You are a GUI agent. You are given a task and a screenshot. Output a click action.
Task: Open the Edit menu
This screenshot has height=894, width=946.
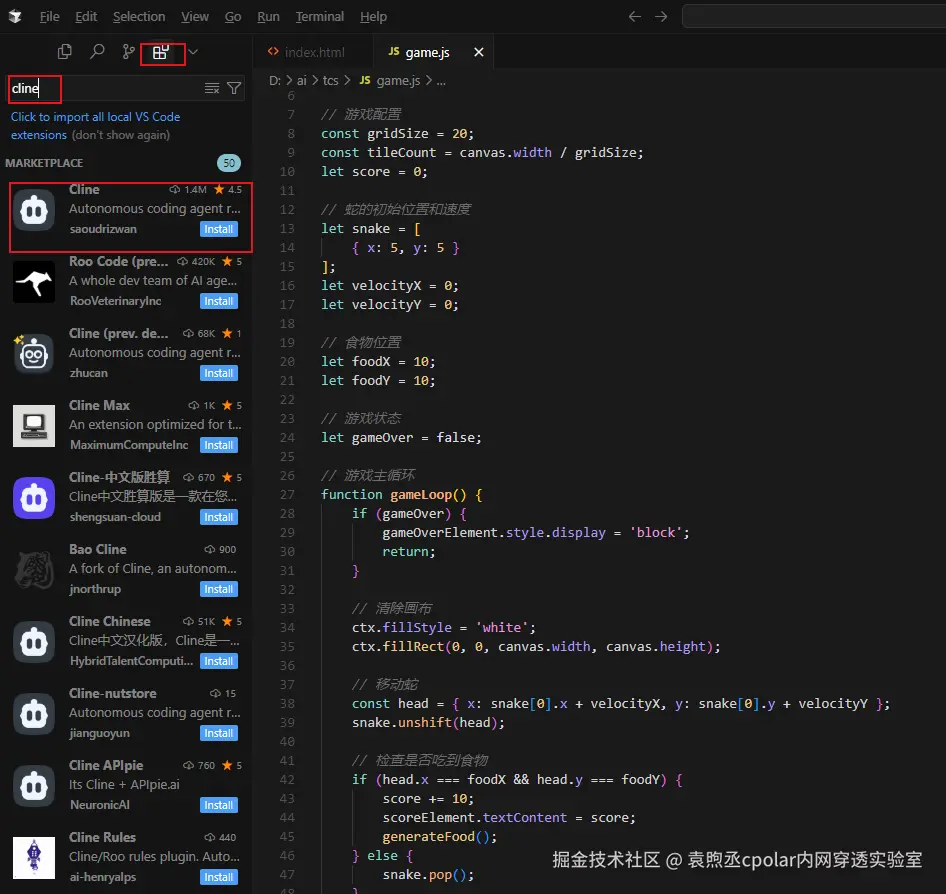click(86, 17)
